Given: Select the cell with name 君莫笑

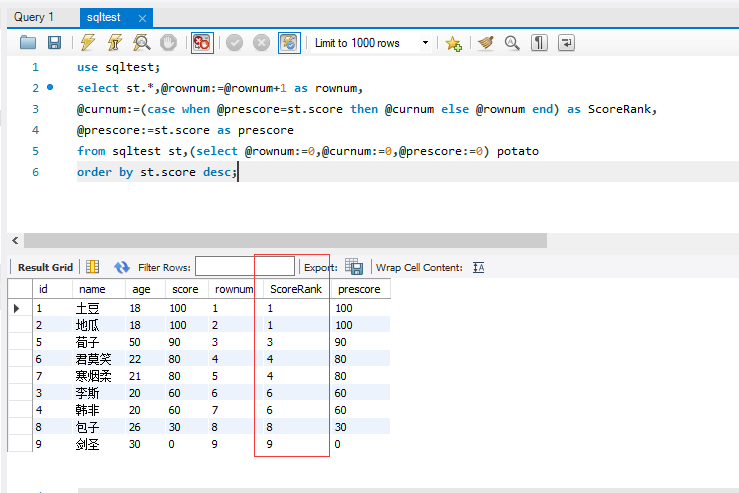Looking at the screenshot, I should point(99,359).
